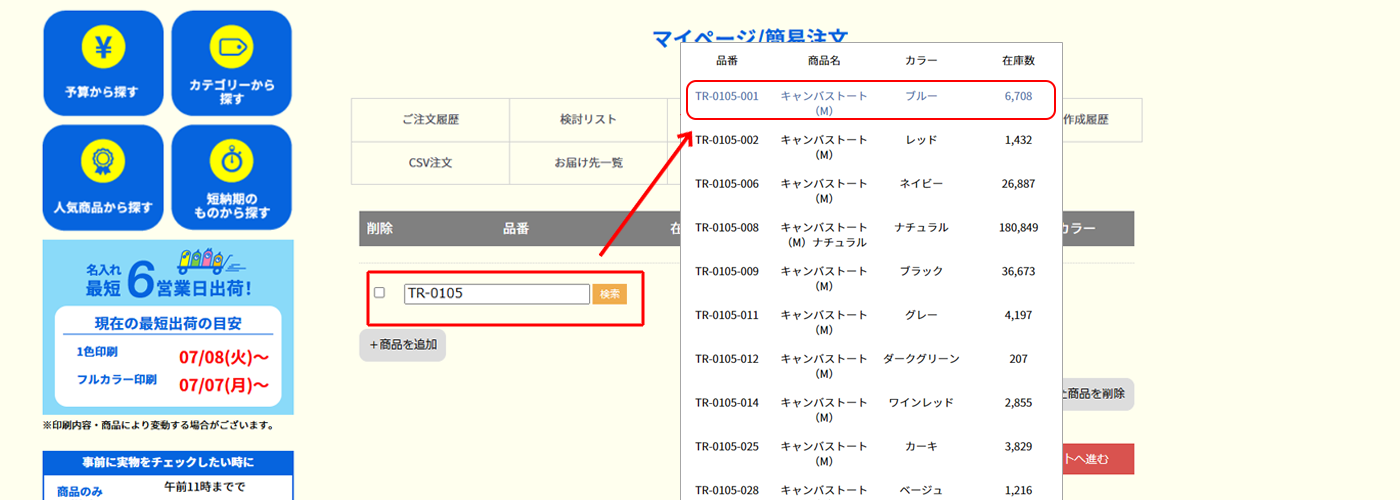Click the stock count 36,673
1400x500 pixels.
[x=1018, y=271]
